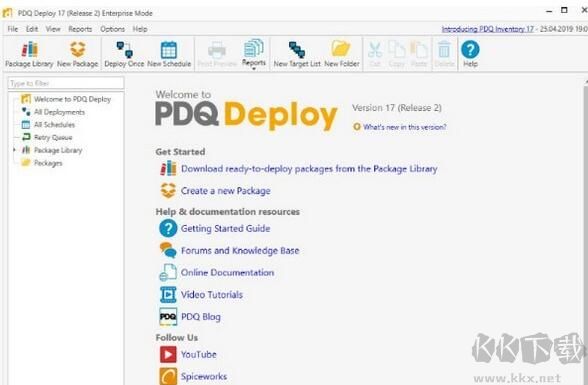Click the box icon beside Create a new Package
This screenshot has height=385, width=588.
click(168, 190)
